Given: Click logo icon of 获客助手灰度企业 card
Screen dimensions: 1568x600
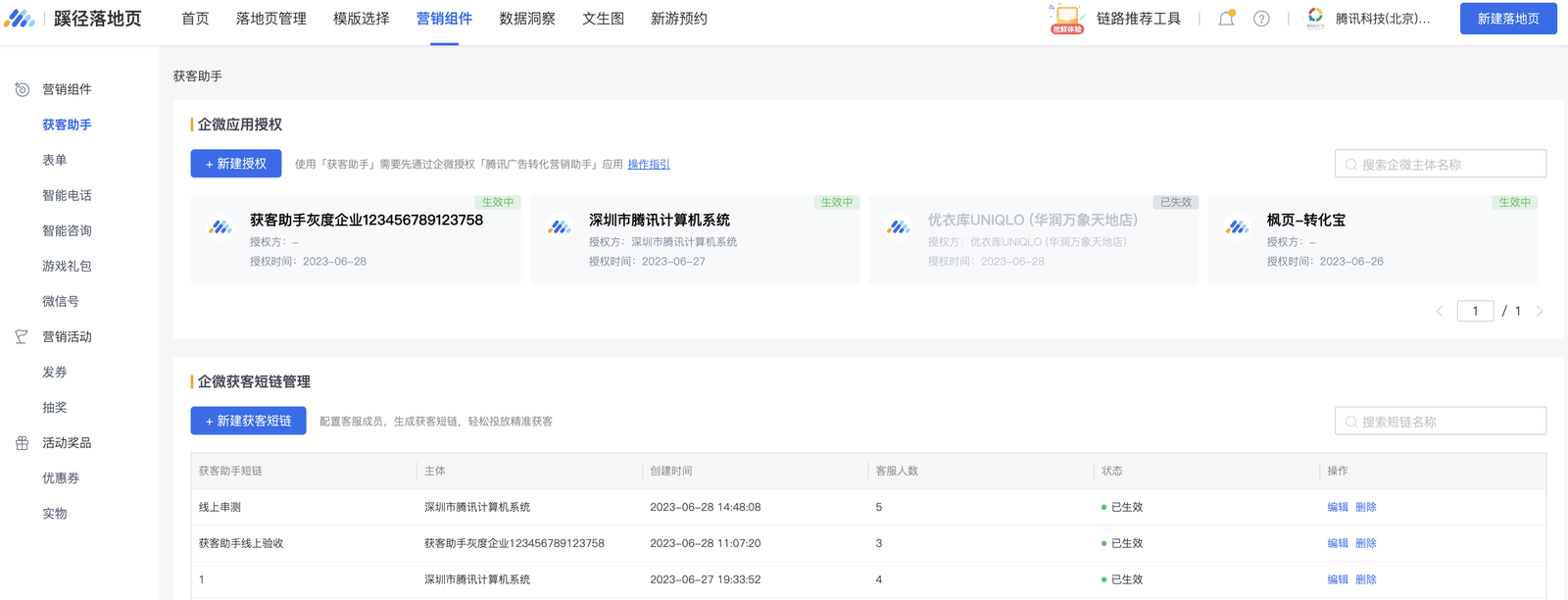Looking at the screenshot, I should pos(220,227).
